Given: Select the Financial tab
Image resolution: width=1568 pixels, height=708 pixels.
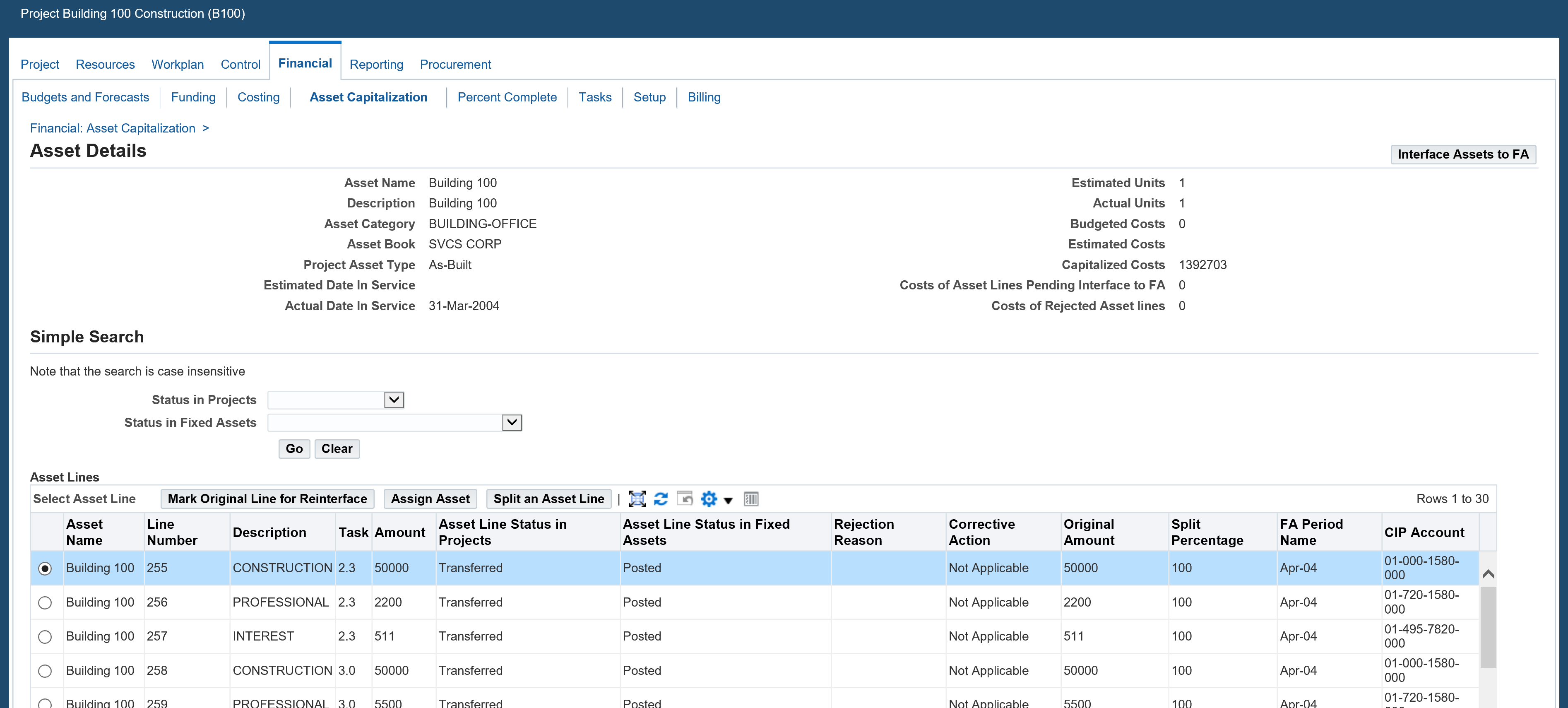Looking at the screenshot, I should (x=305, y=63).
